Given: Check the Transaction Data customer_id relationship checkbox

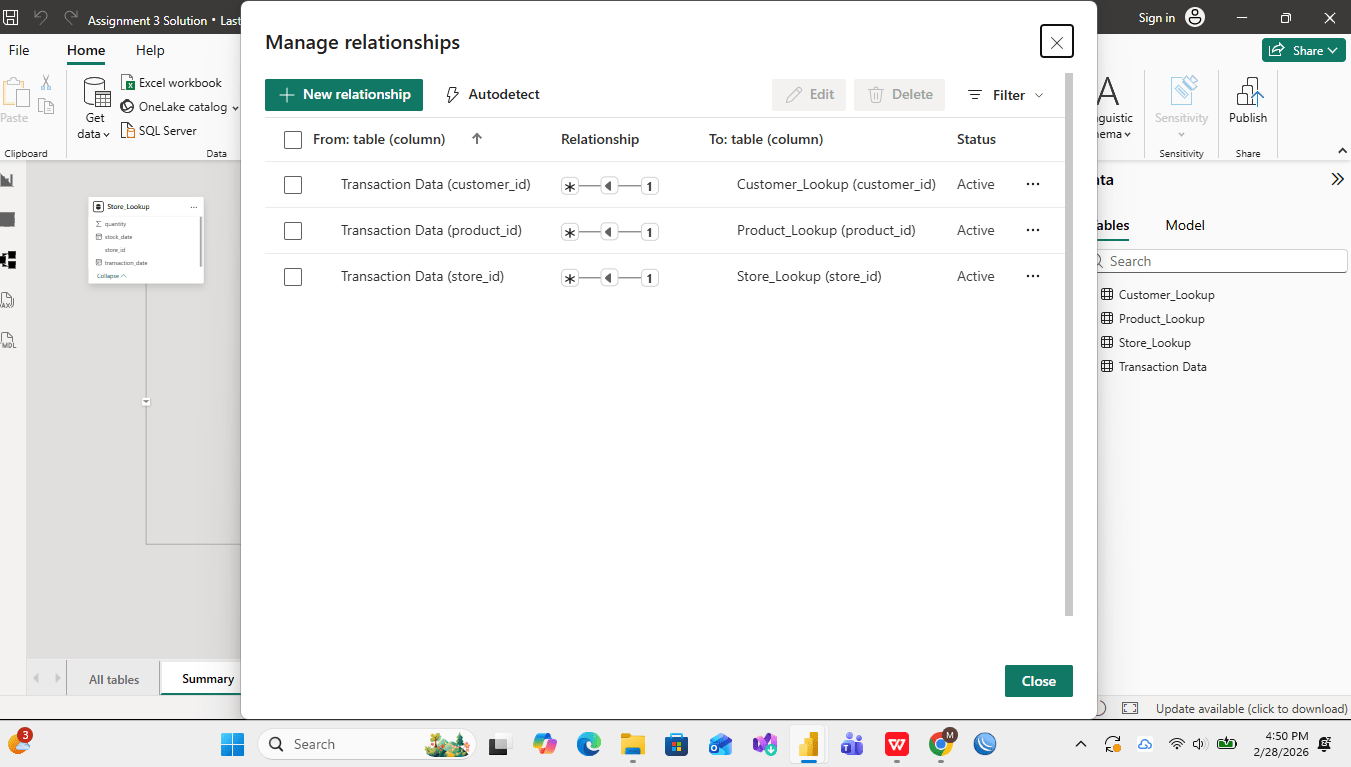Looking at the screenshot, I should pos(293,185).
